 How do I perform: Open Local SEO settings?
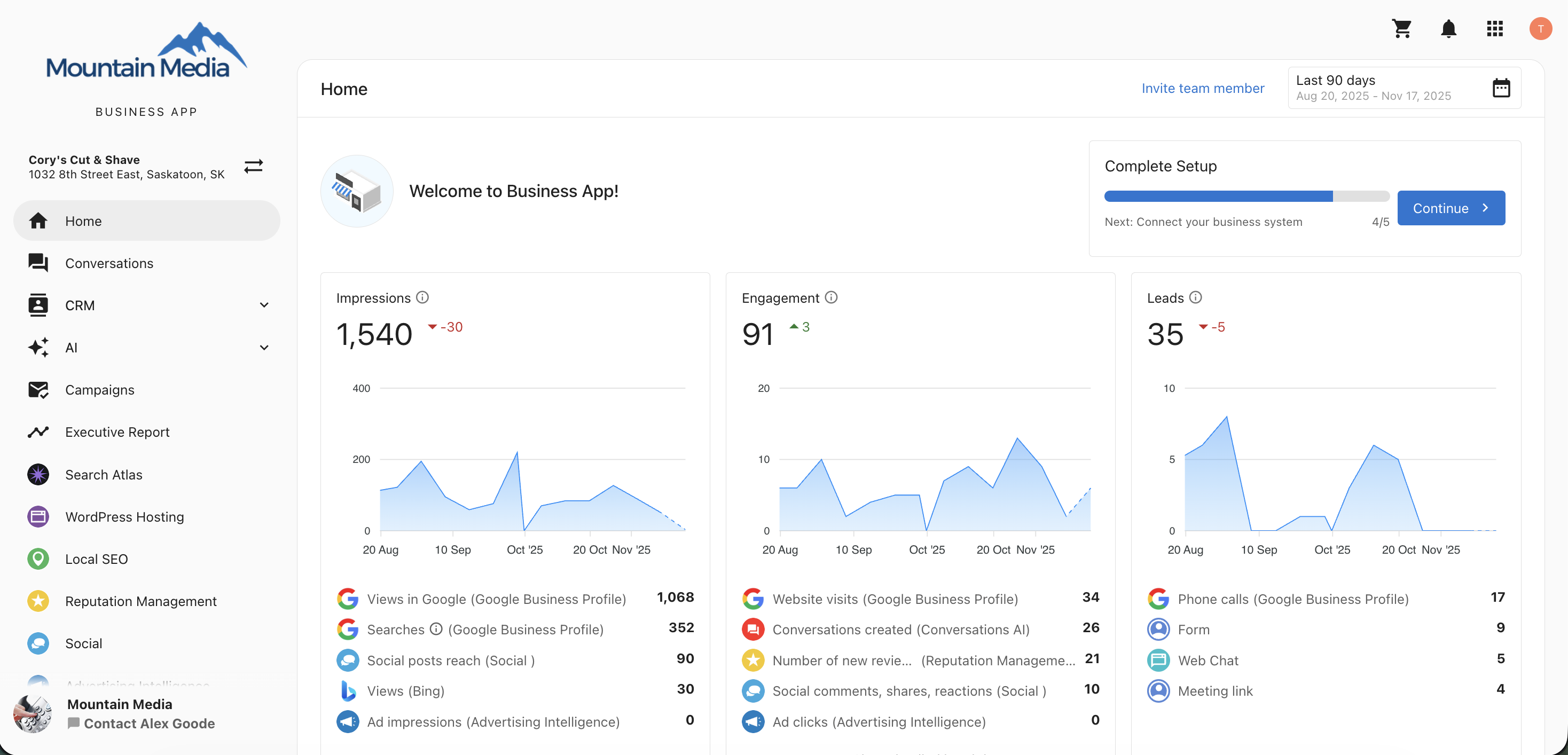click(x=96, y=559)
